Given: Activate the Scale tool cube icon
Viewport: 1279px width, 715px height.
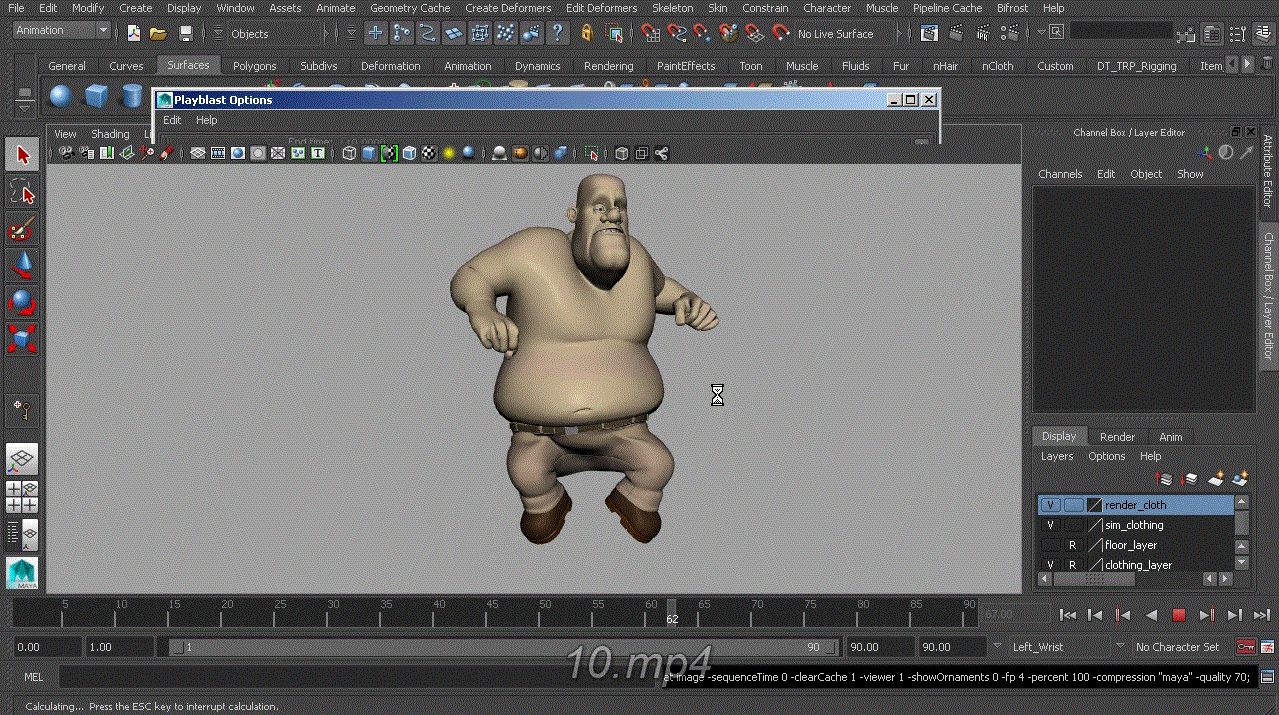Looking at the screenshot, I should [22, 339].
